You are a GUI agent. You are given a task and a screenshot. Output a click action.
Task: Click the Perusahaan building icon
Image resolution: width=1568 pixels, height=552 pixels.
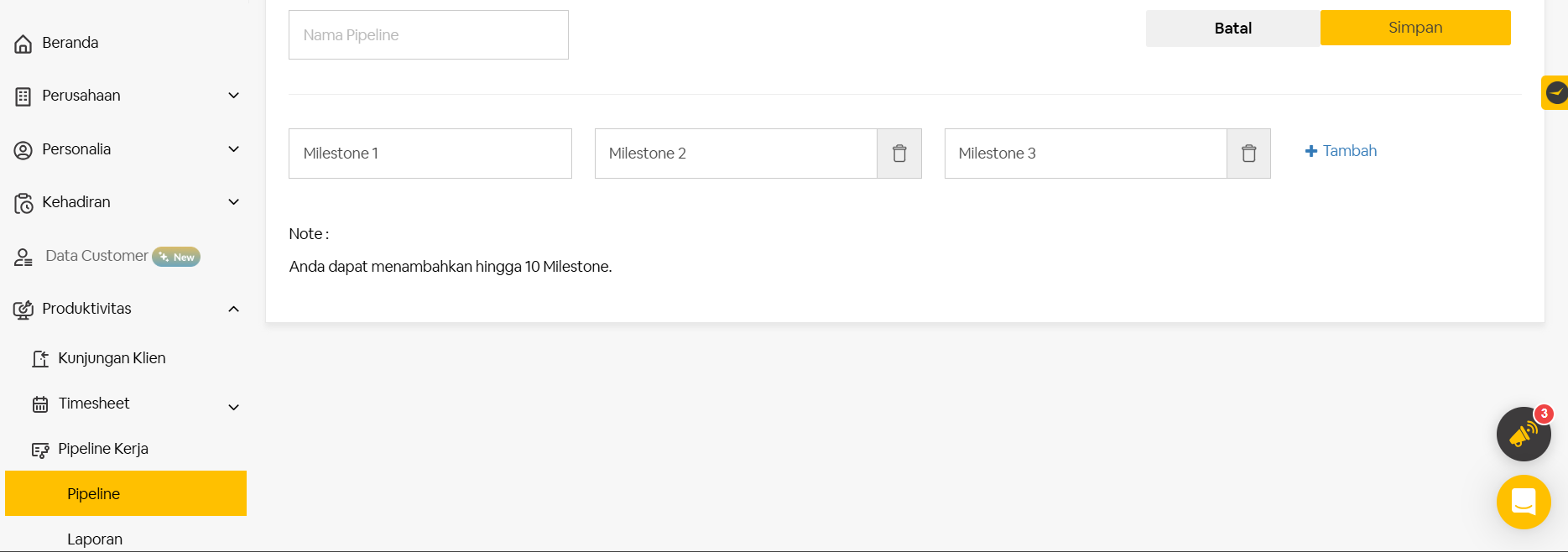coord(23,96)
